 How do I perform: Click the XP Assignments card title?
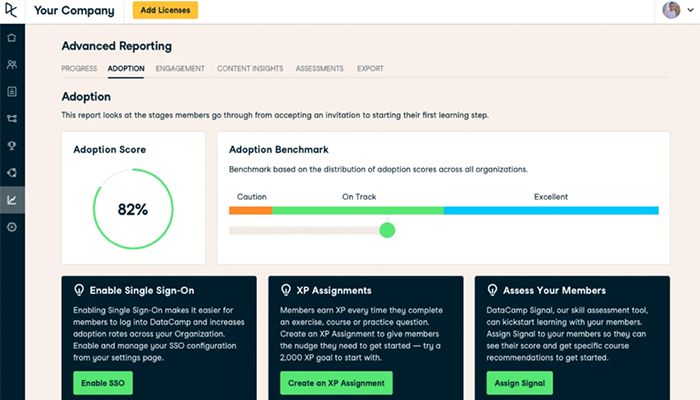[334, 291]
